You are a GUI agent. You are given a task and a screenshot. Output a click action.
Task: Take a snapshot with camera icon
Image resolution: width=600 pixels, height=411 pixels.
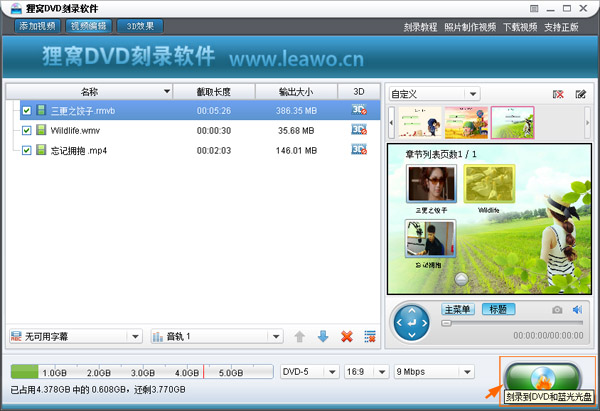[x=557, y=310]
